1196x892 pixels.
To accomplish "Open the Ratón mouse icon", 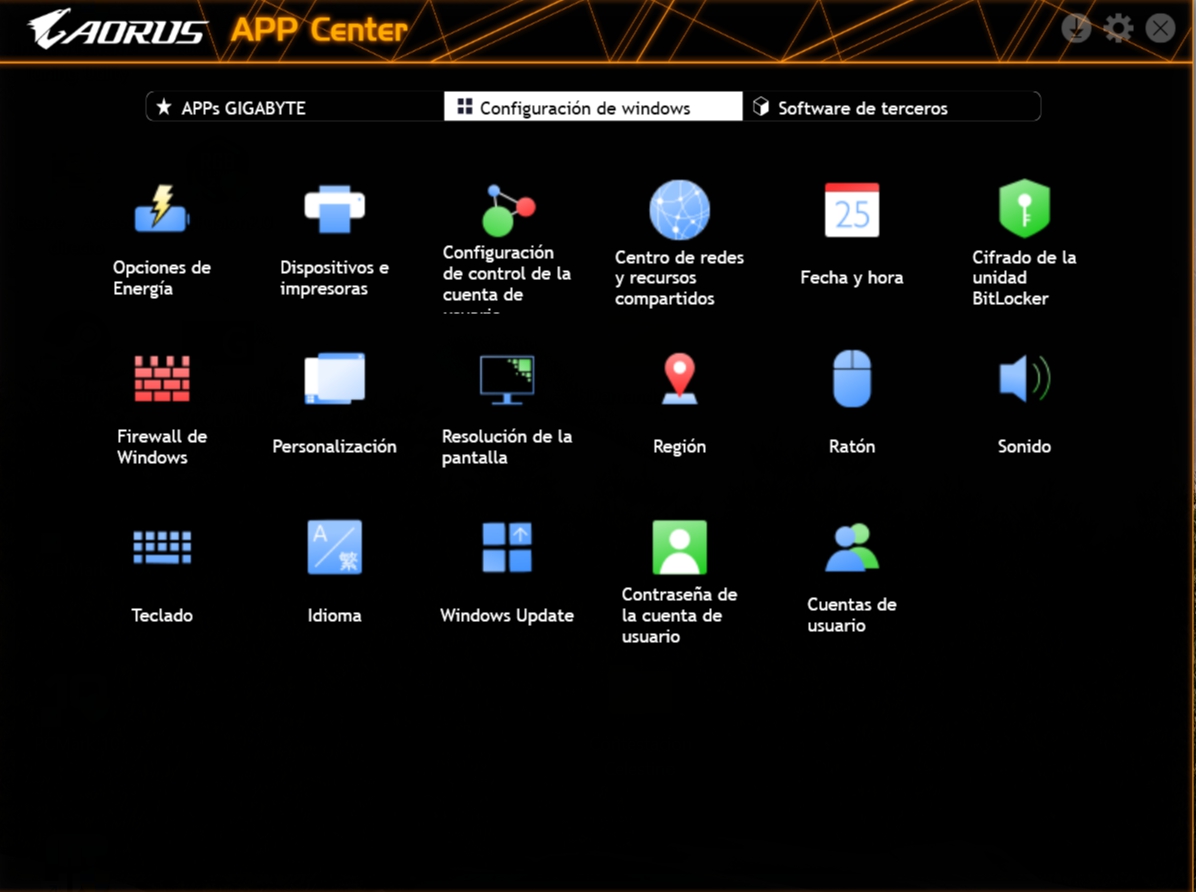I will 852,378.
